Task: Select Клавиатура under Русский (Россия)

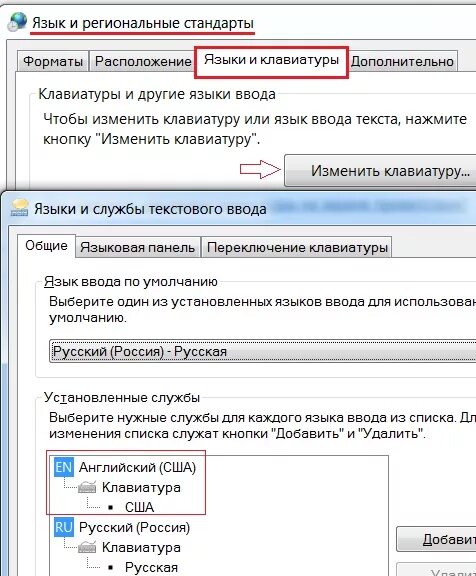Action: tap(141, 547)
